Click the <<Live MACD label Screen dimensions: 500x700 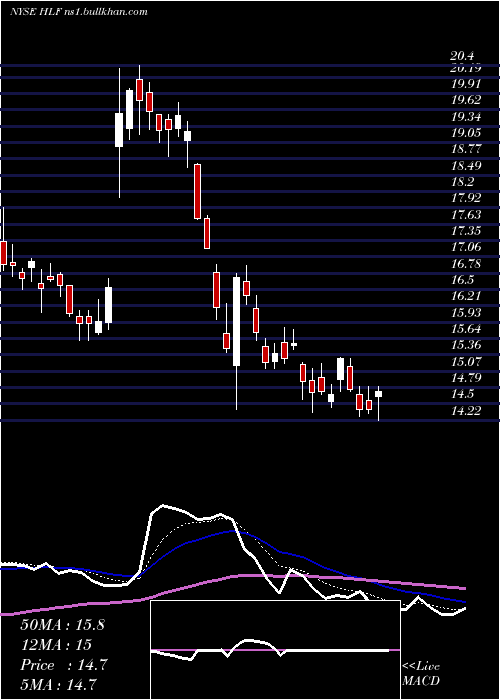tap(421, 674)
